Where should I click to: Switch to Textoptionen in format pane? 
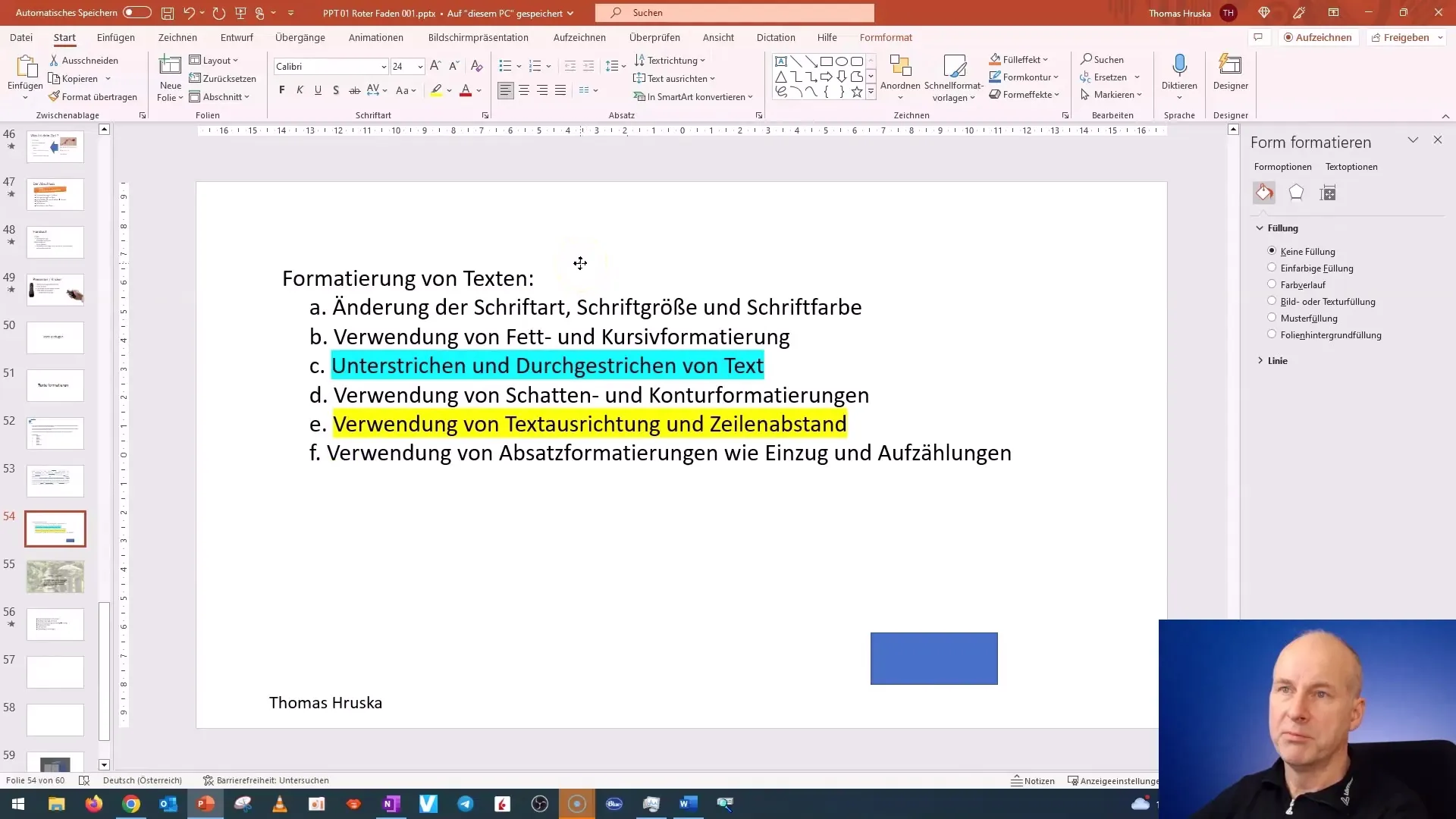tap(1351, 167)
